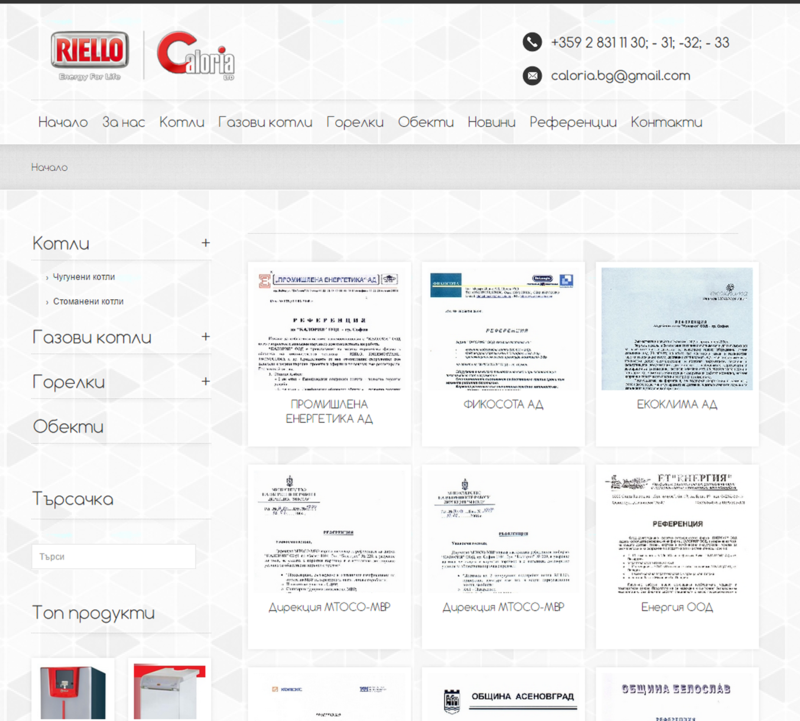Click the Търсачка sidebar heading
The width and height of the screenshot is (800, 721).
click(x=73, y=499)
